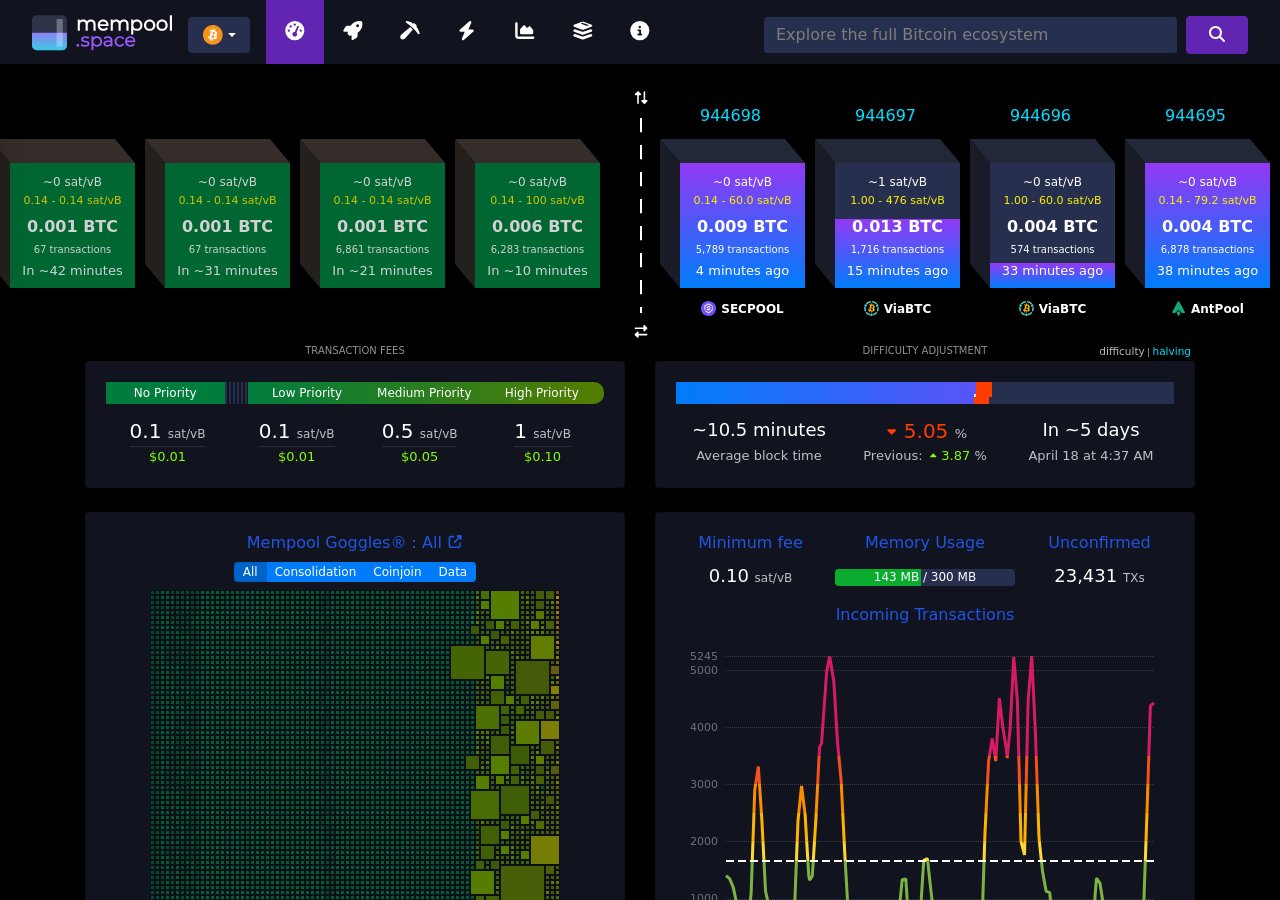This screenshot has width=1280, height=900.
Task: Switch to the Consolidation tab
Action: (x=315, y=571)
